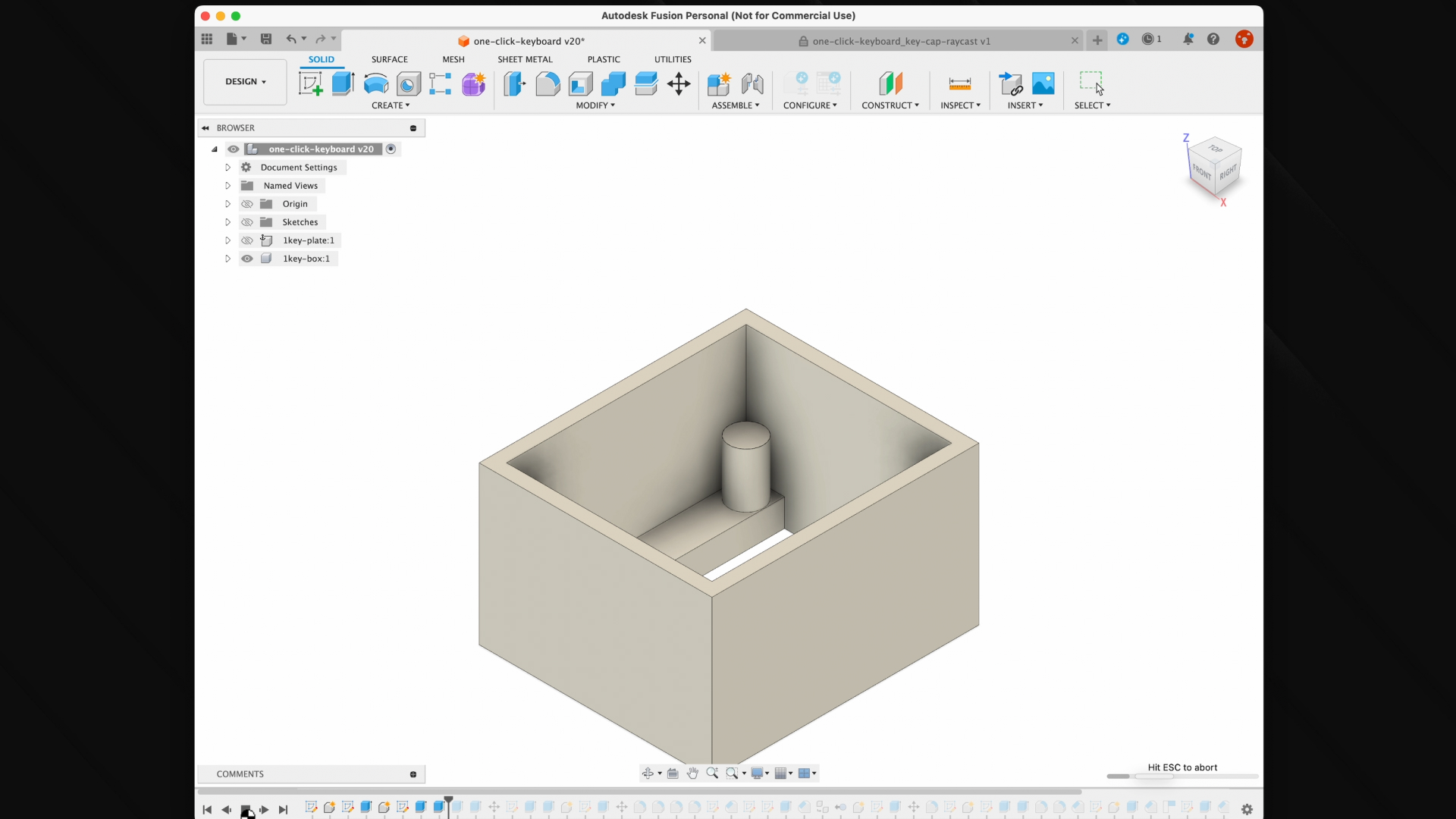
Task: Click the Insert Canvas image icon
Action: (x=1043, y=83)
